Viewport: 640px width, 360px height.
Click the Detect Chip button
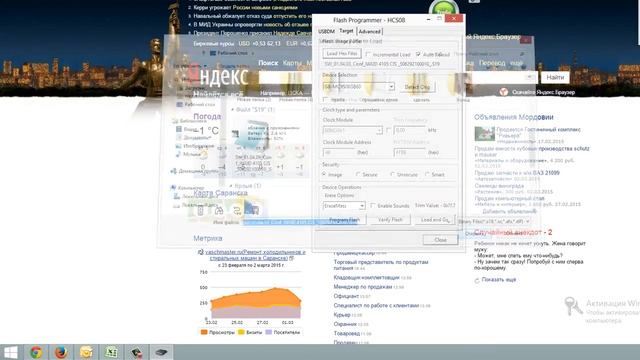(x=417, y=87)
